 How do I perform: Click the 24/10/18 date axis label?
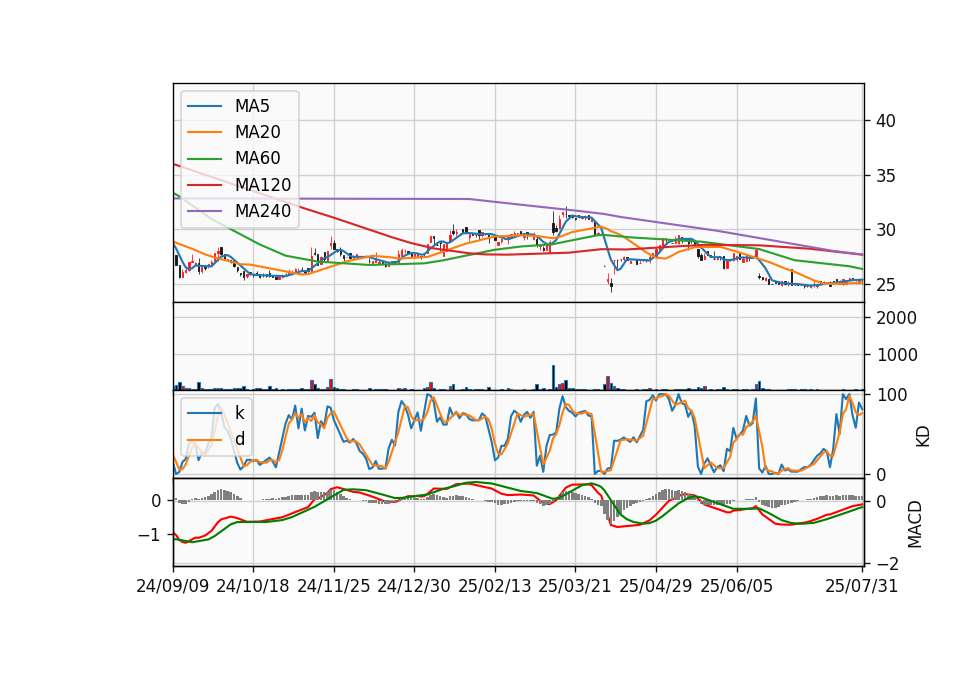253,586
